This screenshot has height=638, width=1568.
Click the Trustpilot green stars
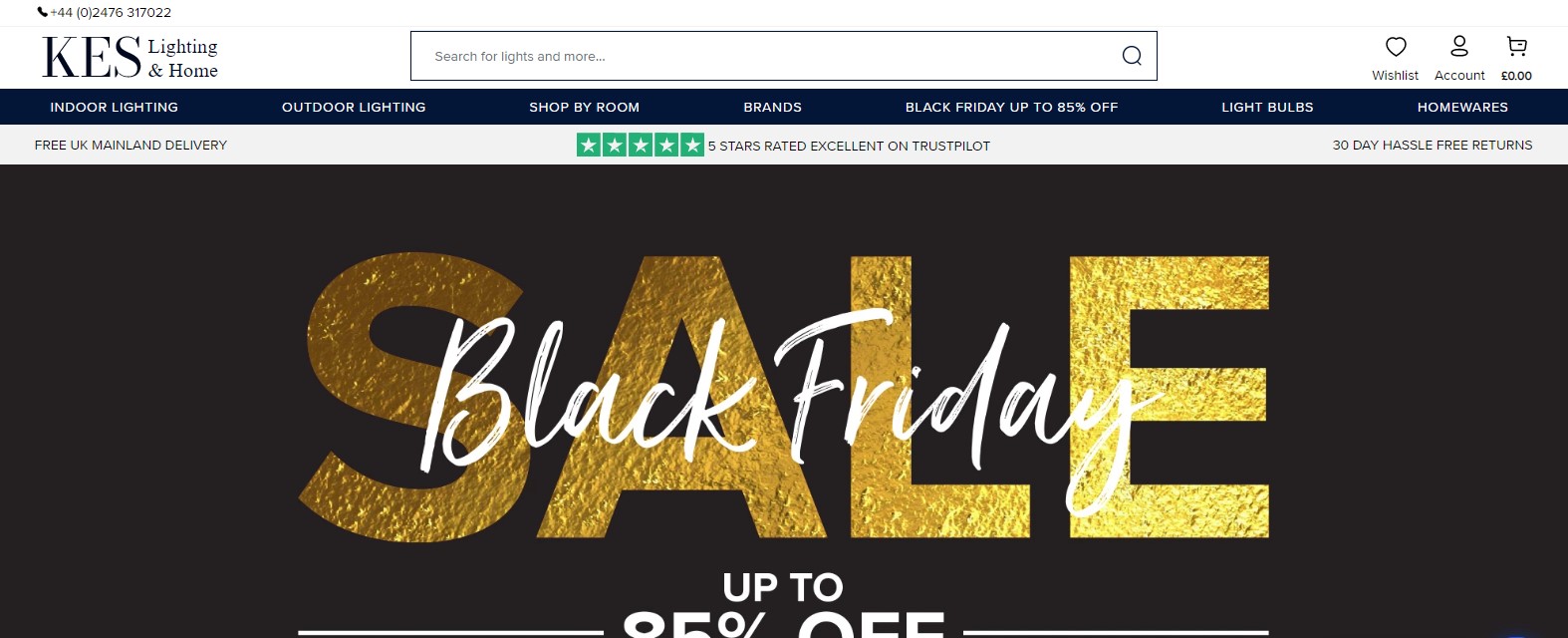[x=640, y=145]
